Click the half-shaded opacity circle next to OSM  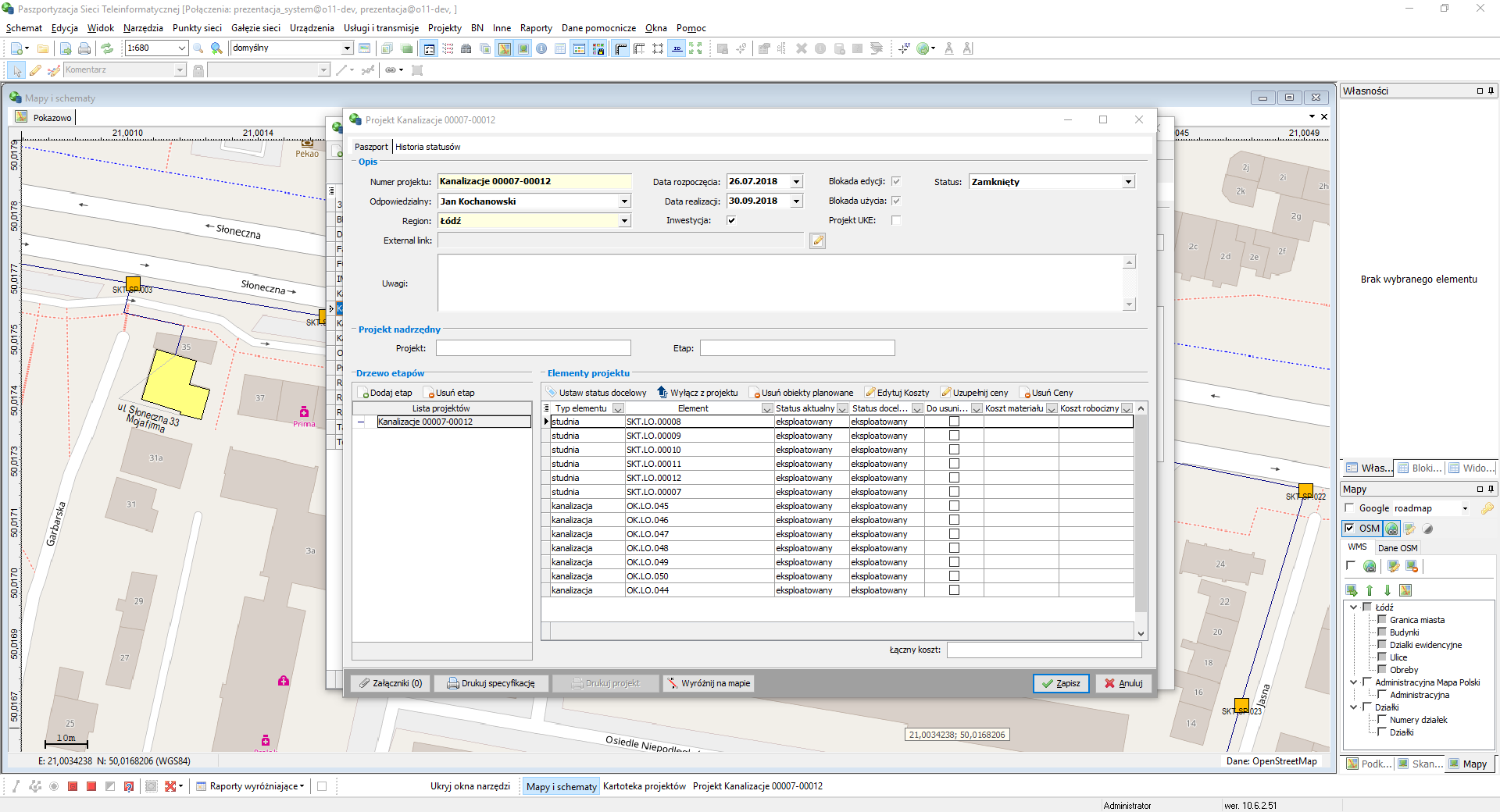point(1428,529)
